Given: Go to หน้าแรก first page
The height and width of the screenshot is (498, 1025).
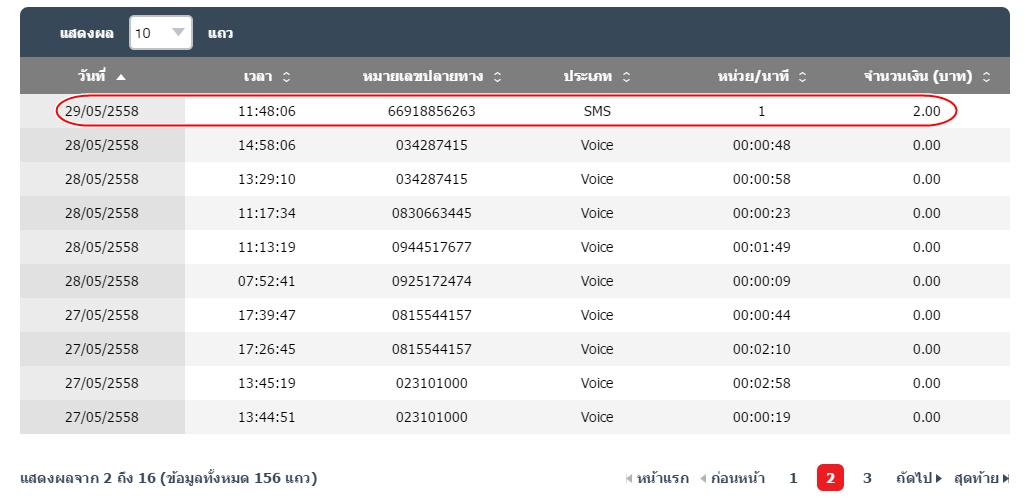Looking at the screenshot, I should pyautogui.click(x=657, y=478).
